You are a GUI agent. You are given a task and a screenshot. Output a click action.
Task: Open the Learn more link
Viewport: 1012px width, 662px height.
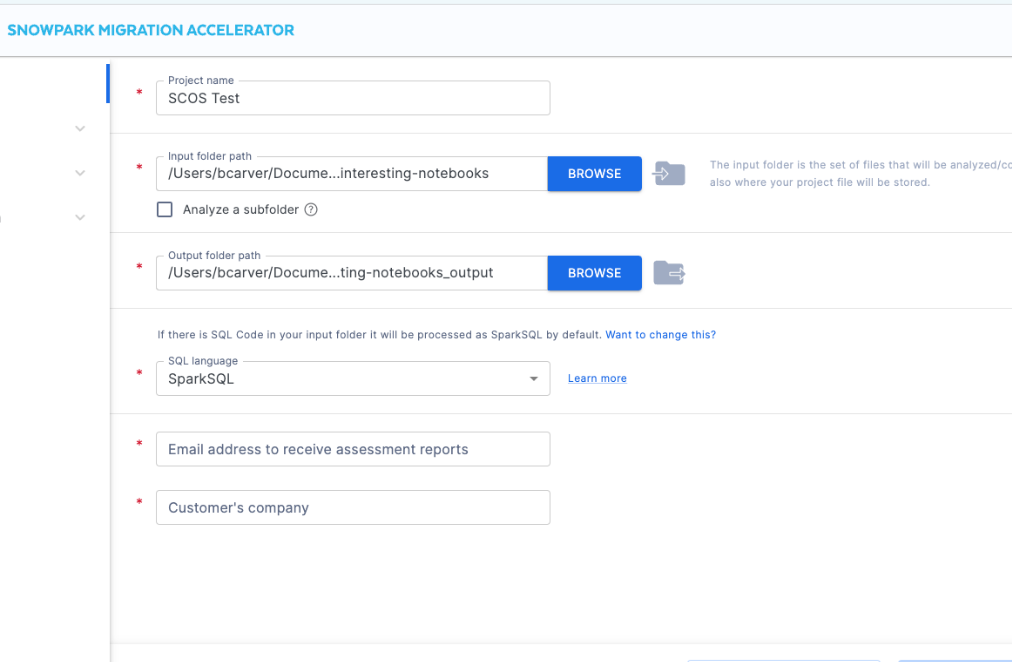[x=597, y=379]
